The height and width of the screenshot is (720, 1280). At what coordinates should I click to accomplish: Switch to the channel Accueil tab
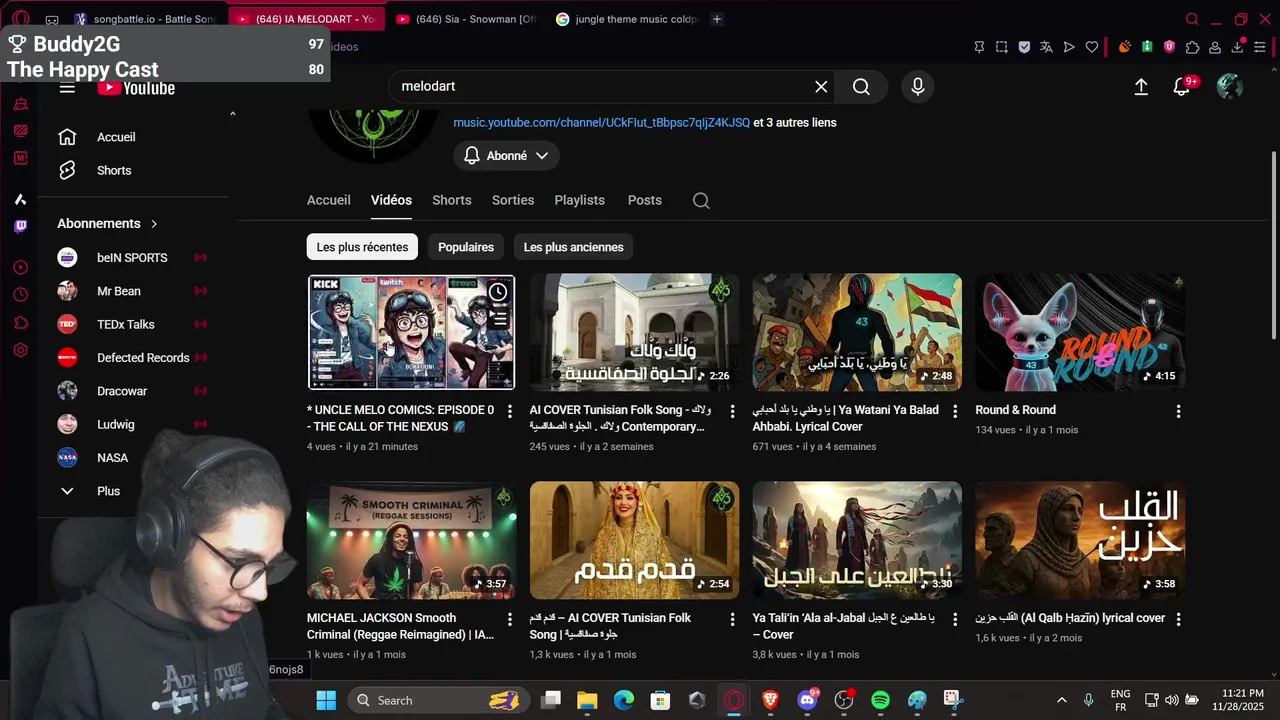click(x=328, y=200)
